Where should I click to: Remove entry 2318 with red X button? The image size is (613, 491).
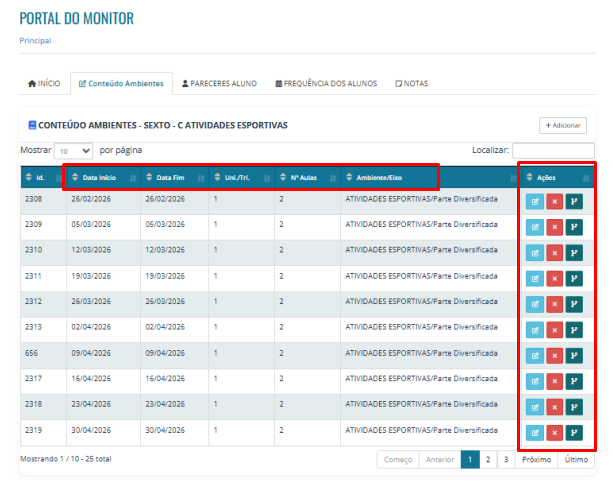(554, 407)
